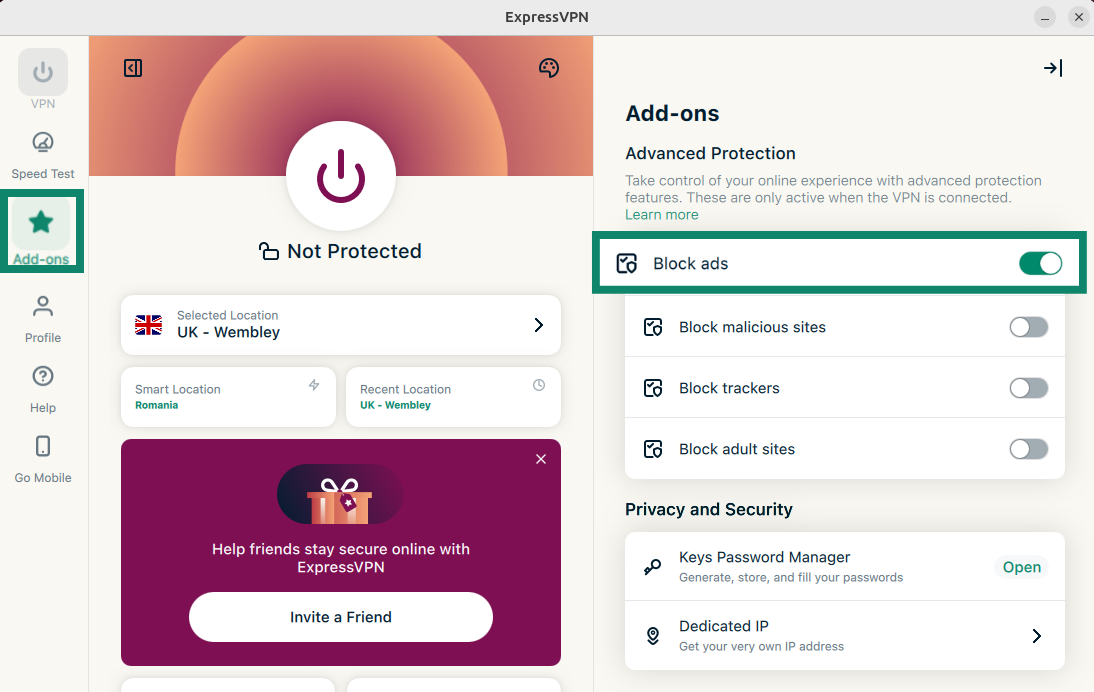Select the Add-ons sidebar tab
The image size is (1094, 692).
pos(41,223)
